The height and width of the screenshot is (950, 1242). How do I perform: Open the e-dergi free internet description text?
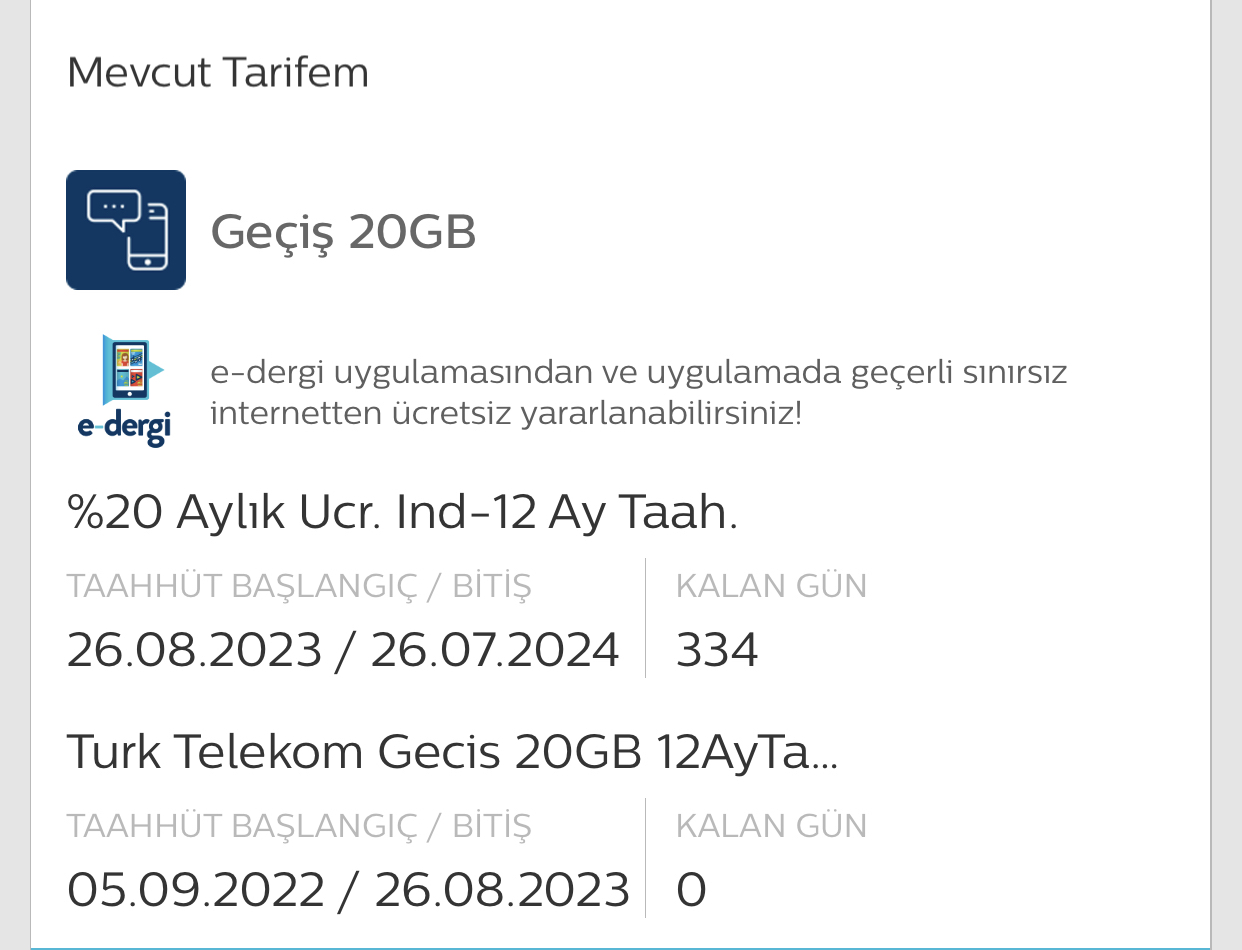point(639,392)
